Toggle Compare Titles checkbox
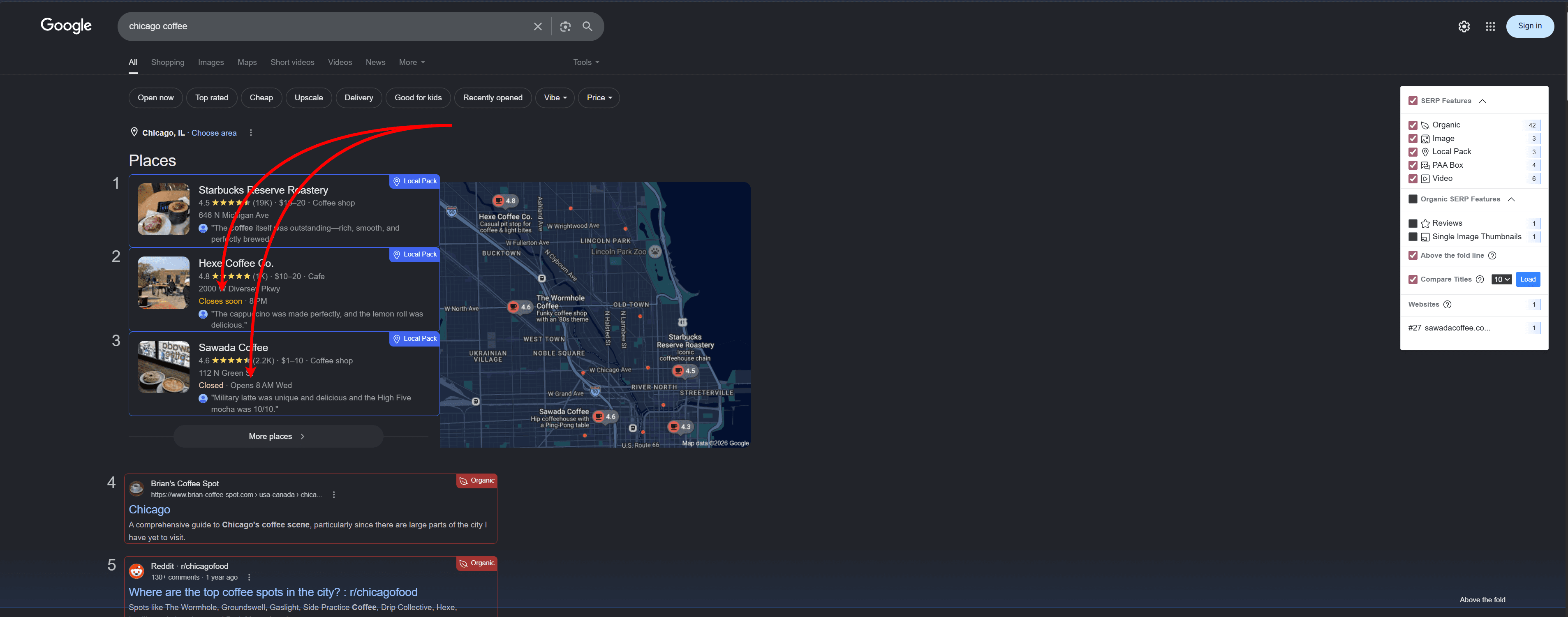 [1413, 279]
